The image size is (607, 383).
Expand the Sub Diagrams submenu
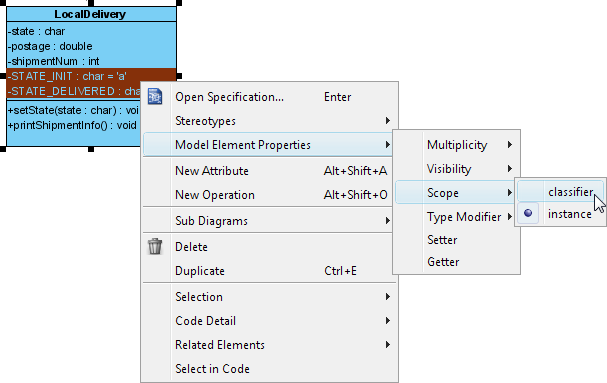[x=269, y=221]
